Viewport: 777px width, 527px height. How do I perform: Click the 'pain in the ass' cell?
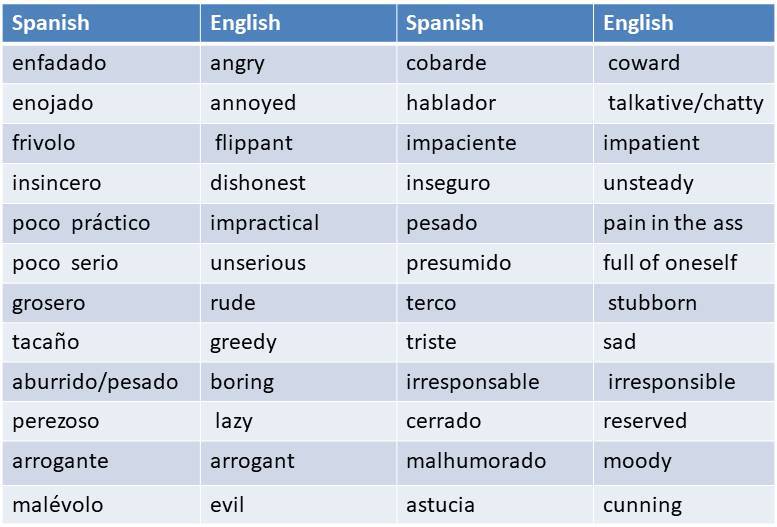684,223
